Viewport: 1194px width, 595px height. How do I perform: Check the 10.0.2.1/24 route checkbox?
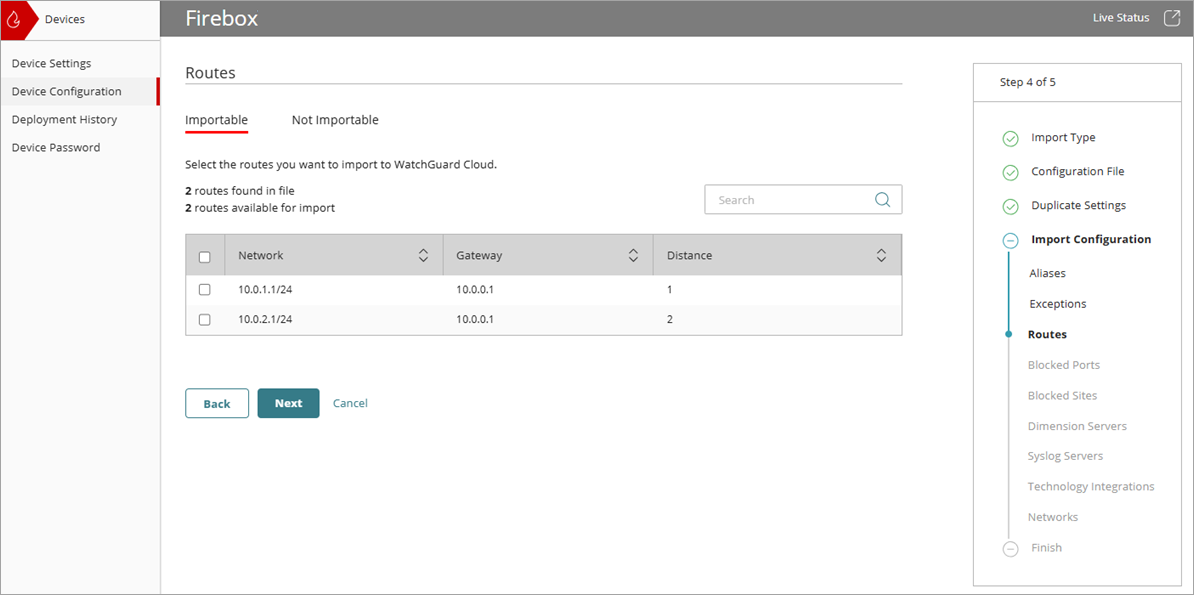point(204,320)
